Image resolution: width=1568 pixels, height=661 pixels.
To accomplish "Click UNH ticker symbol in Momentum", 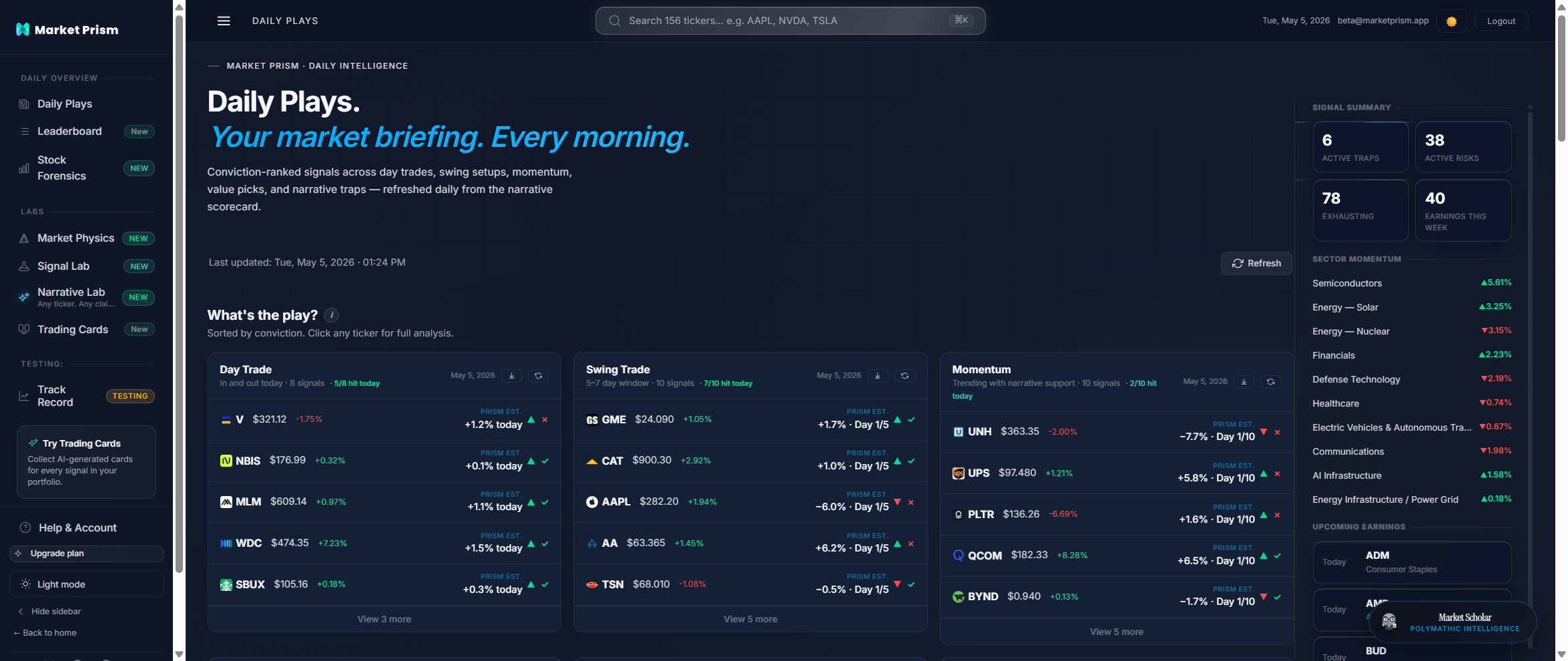I will pyautogui.click(x=979, y=432).
